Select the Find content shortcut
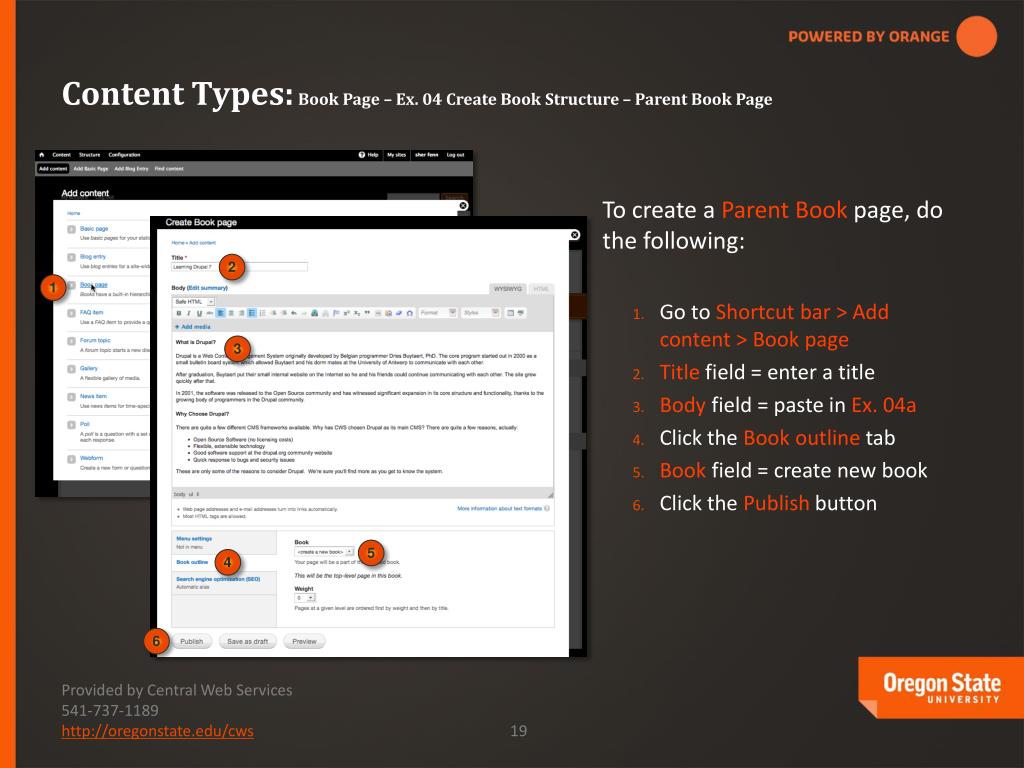The height and width of the screenshot is (768, 1024). click(169, 168)
